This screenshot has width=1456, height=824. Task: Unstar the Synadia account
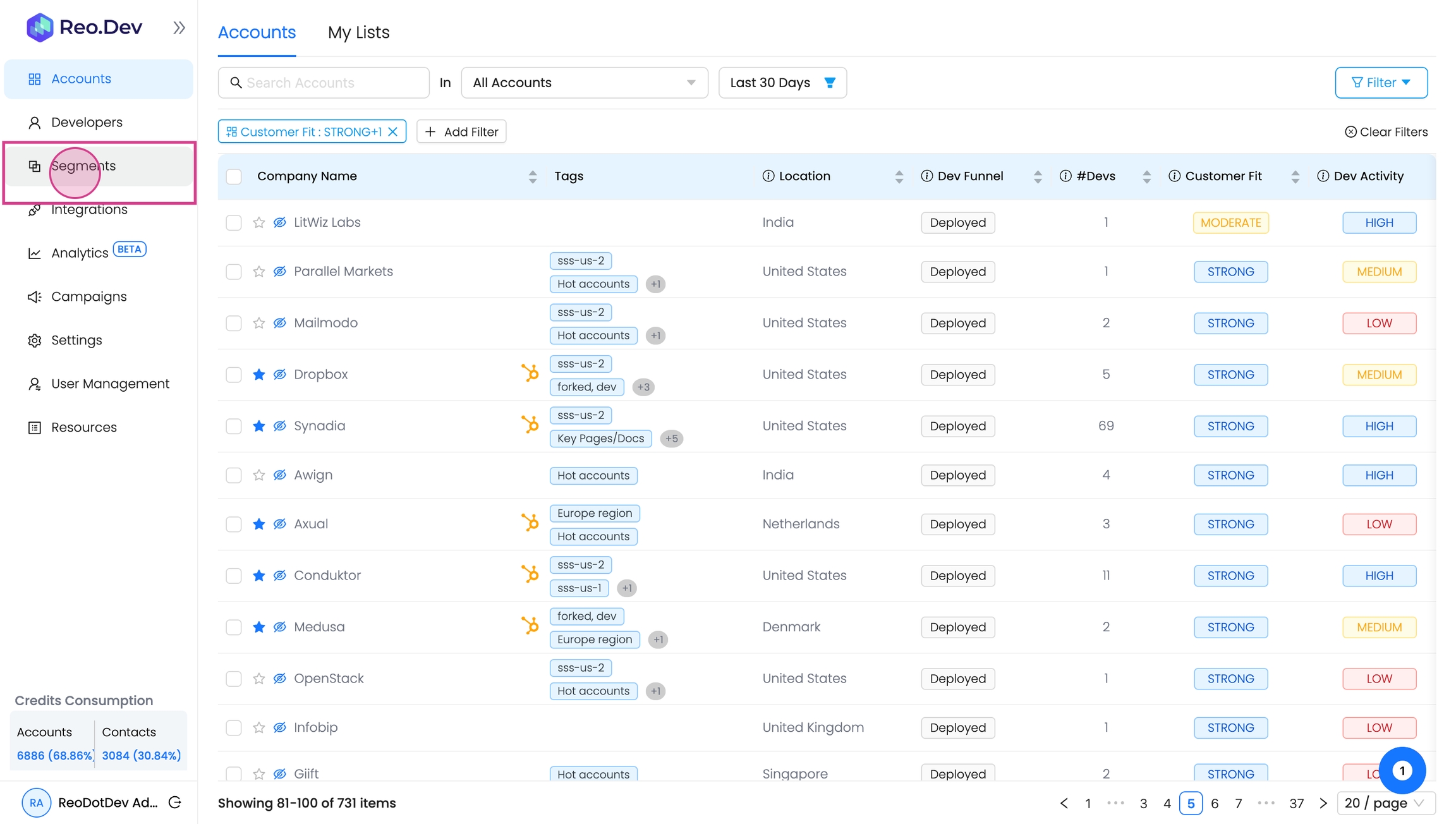[x=258, y=426]
